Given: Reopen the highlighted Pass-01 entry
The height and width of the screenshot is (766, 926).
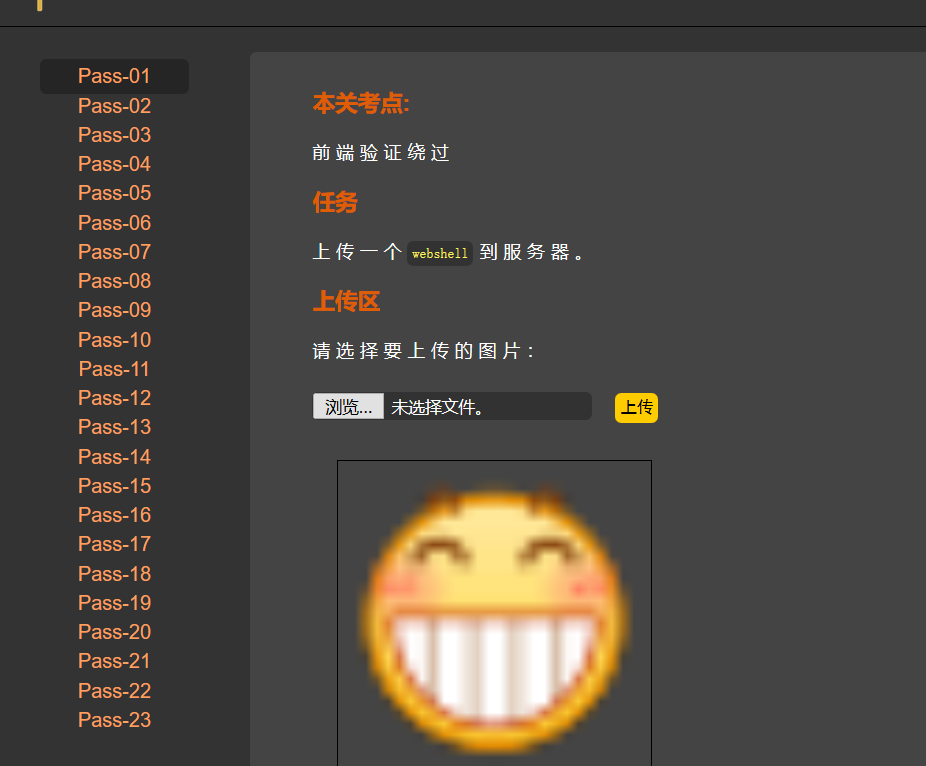Looking at the screenshot, I should click(114, 76).
